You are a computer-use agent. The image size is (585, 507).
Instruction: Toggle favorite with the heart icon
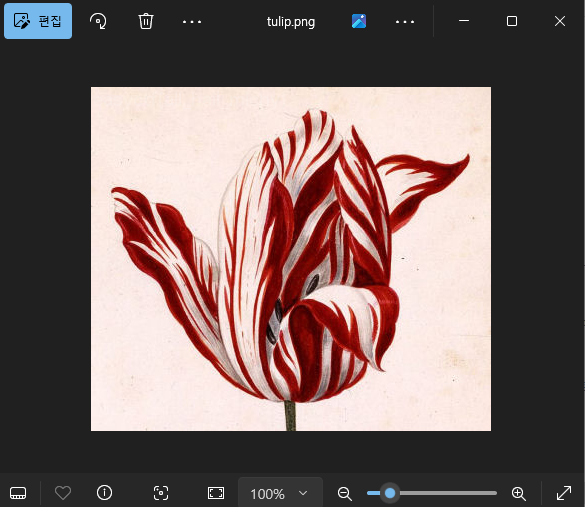[x=63, y=493]
